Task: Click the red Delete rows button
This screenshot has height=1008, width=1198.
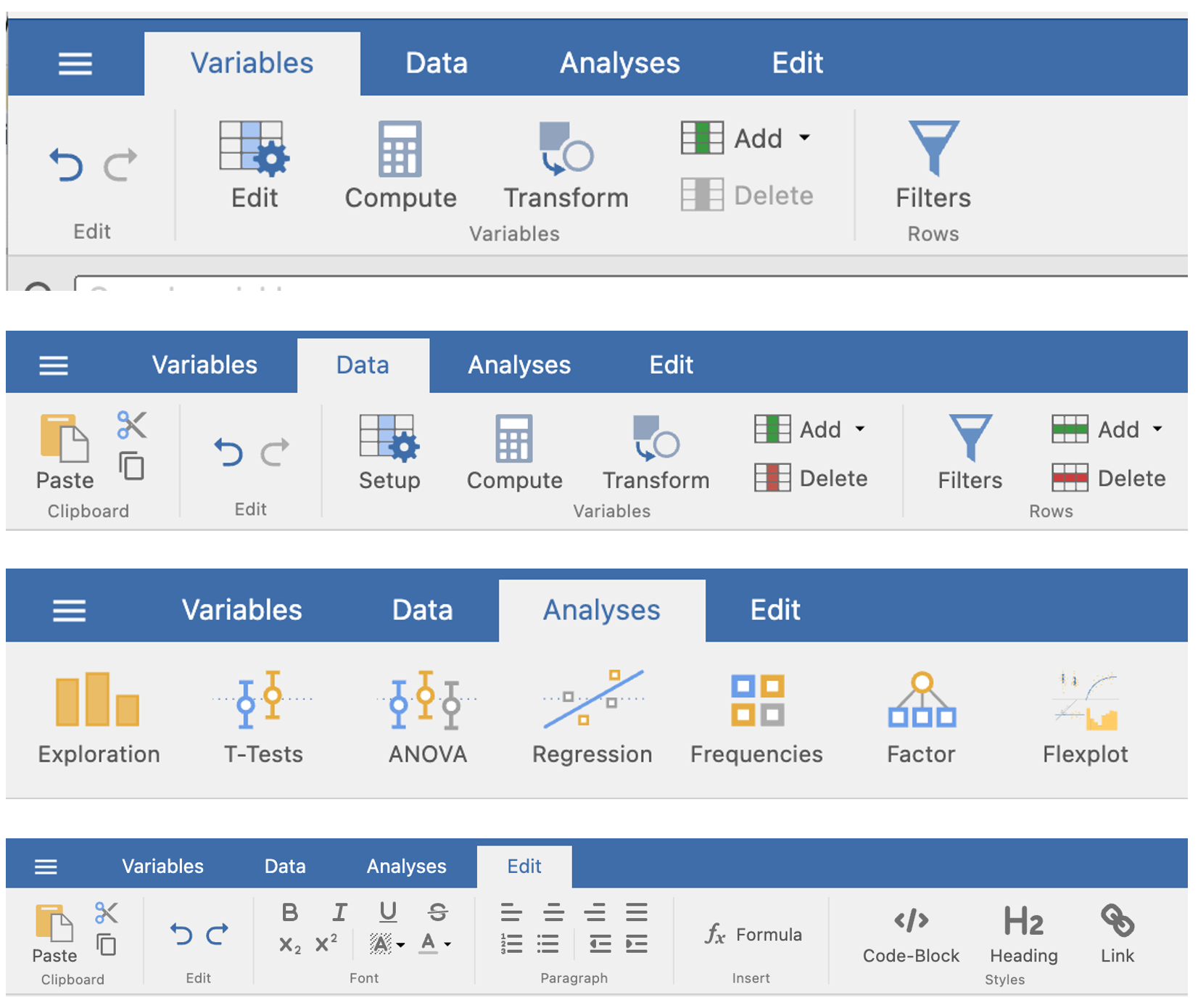Action: click(1109, 478)
